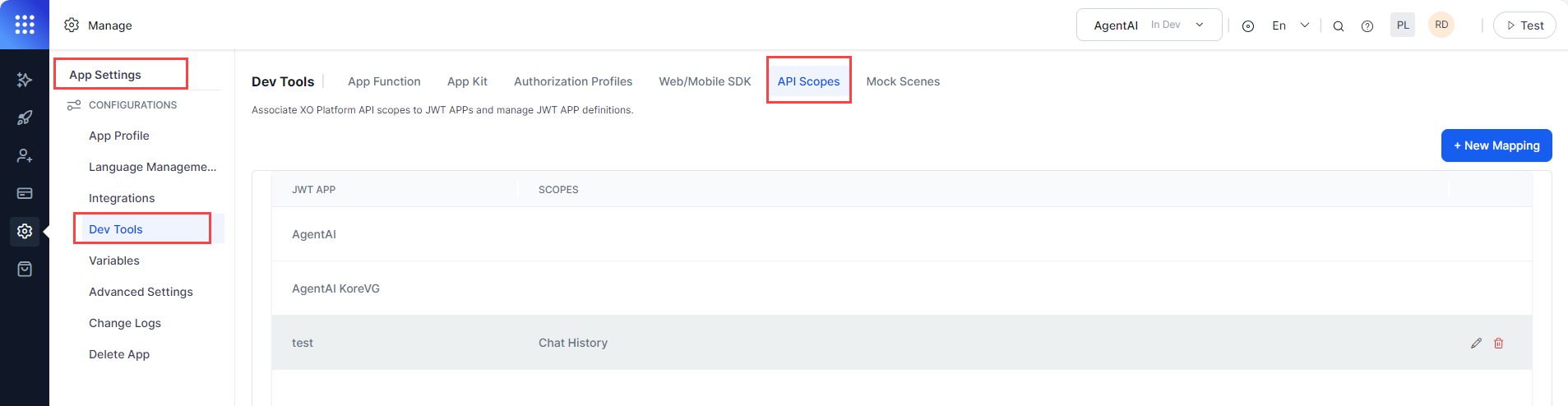Click the card icon in sidebar
The height and width of the screenshot is (406, 1568).
pos(25,193)
